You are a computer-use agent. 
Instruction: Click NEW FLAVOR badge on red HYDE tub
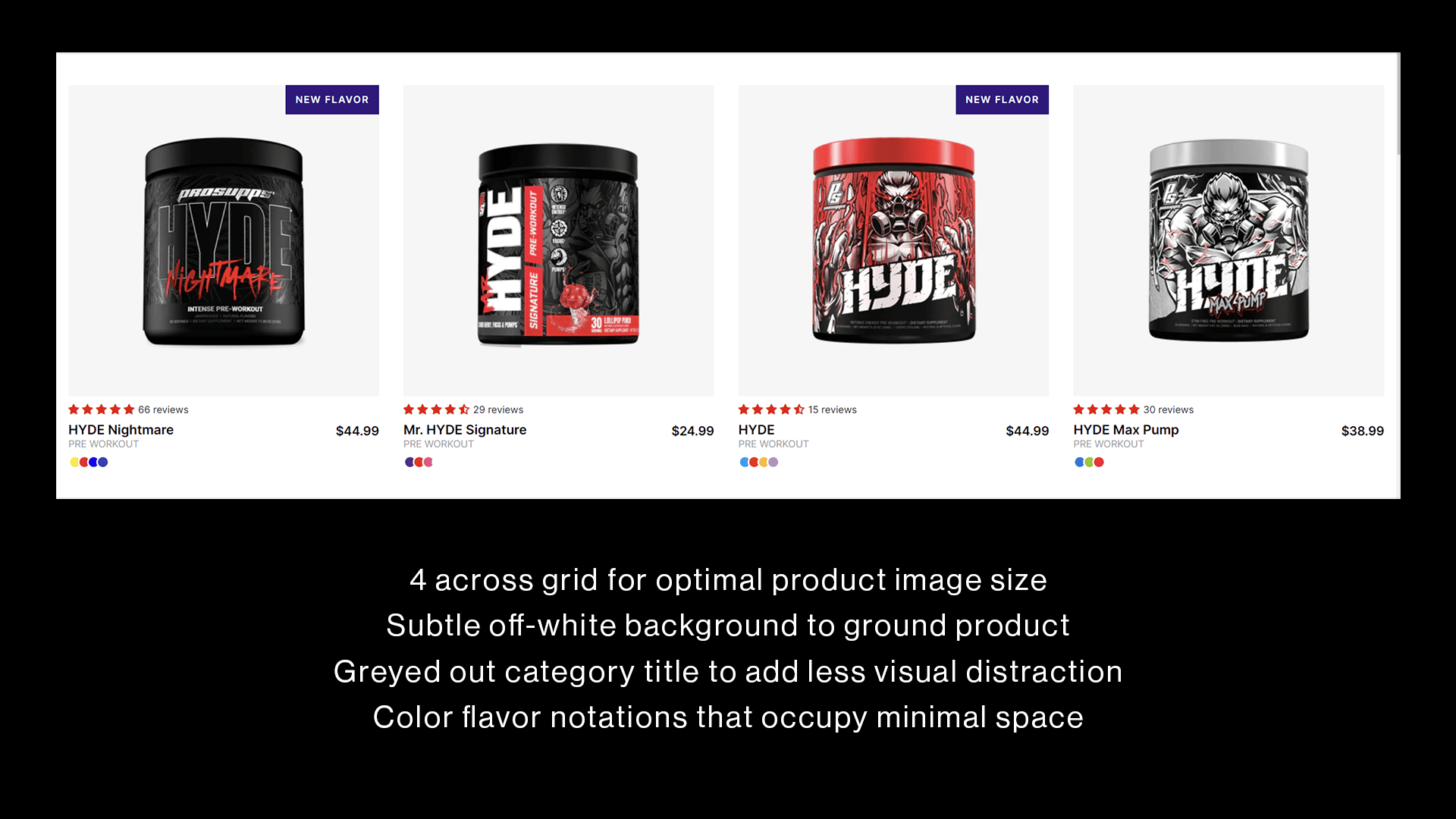(1002, 99)
